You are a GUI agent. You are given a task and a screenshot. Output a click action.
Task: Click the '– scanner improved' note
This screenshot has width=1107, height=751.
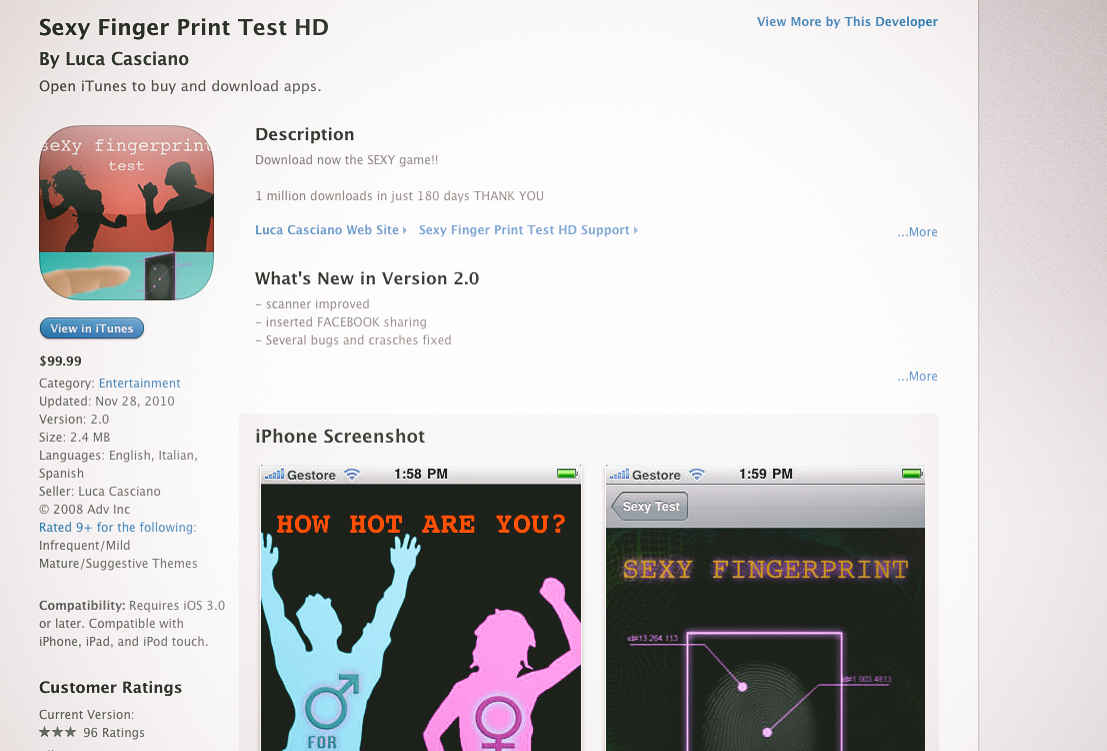(312, 304)
